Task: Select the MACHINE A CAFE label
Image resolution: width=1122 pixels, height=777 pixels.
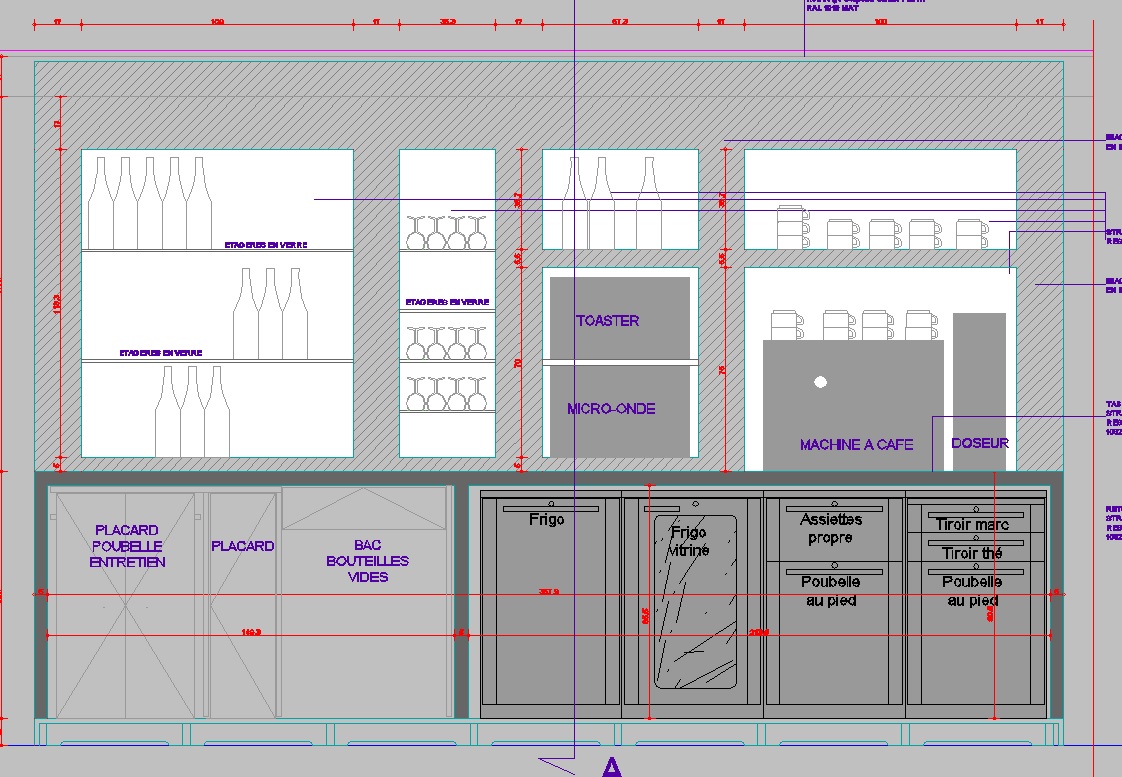Action: point(857,444)
